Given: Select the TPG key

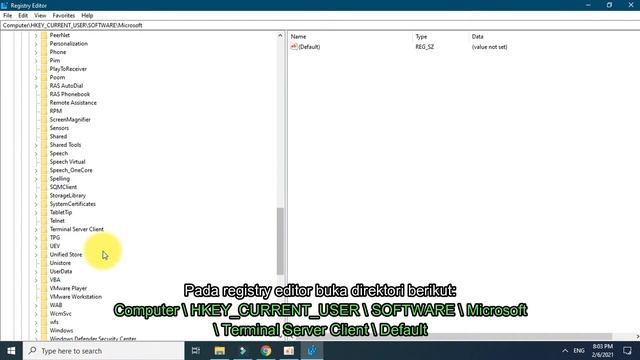Looking at the screenshot, I should click(55, 238).
